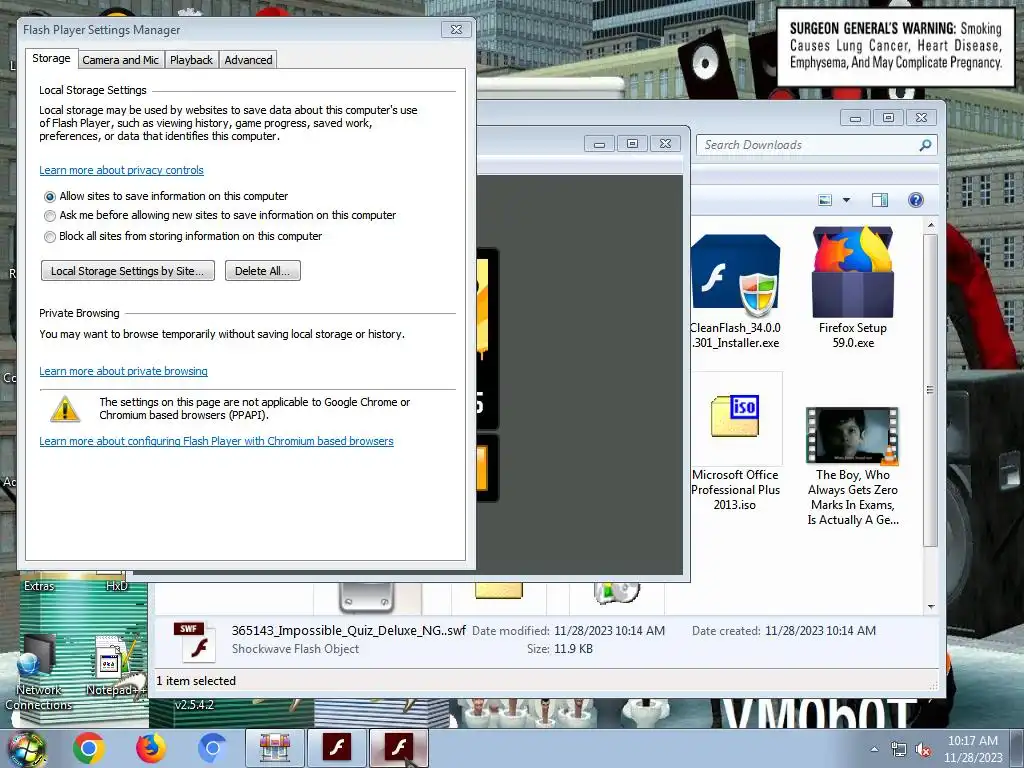The width and height of the screenshot is (1024, 768).
Task: Click the 'Size: 11.9 KB' details text
Action: [560, 649]
